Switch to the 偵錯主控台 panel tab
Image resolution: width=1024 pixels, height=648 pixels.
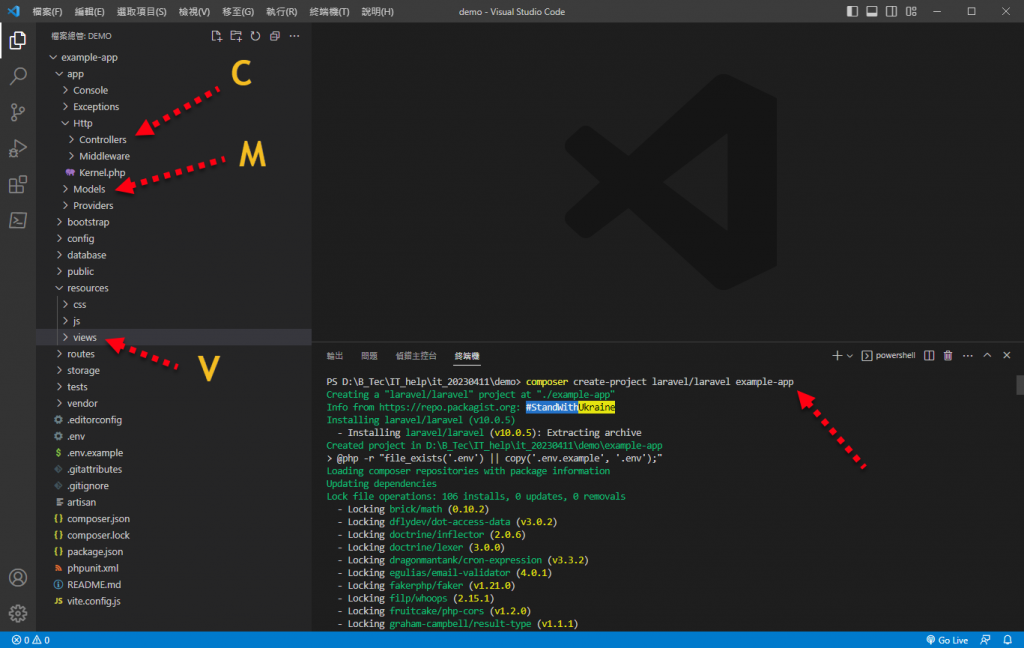[416, 356]
